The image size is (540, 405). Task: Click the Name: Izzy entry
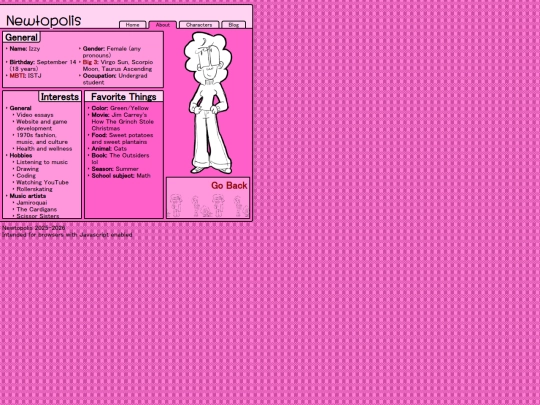(25, 49)
